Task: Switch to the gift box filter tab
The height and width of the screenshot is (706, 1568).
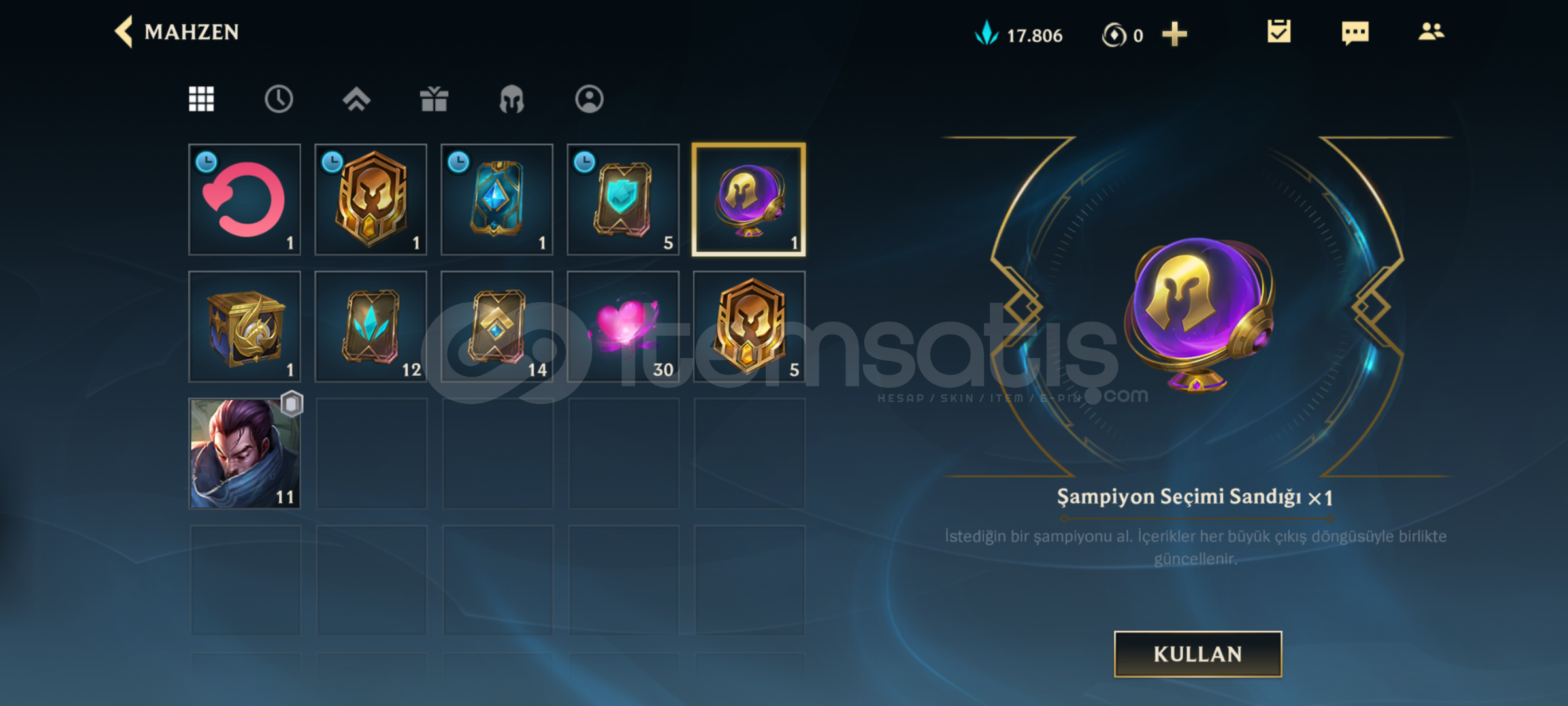Action: [434, 99]
